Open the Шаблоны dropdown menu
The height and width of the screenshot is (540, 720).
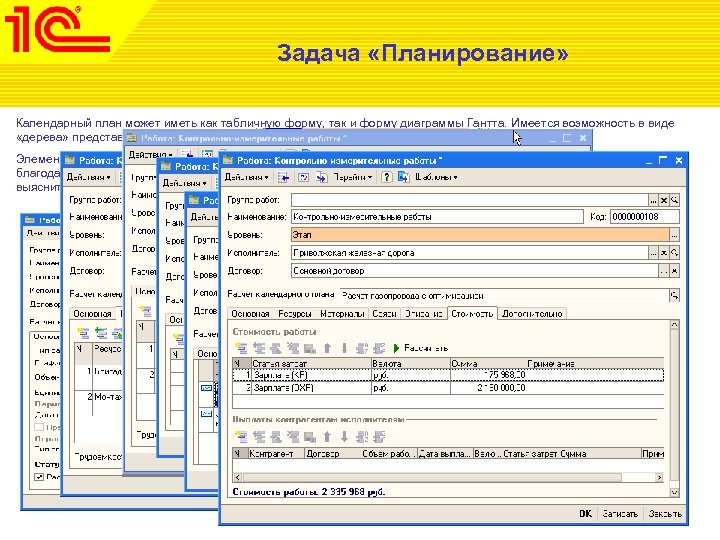coord(436,177)
